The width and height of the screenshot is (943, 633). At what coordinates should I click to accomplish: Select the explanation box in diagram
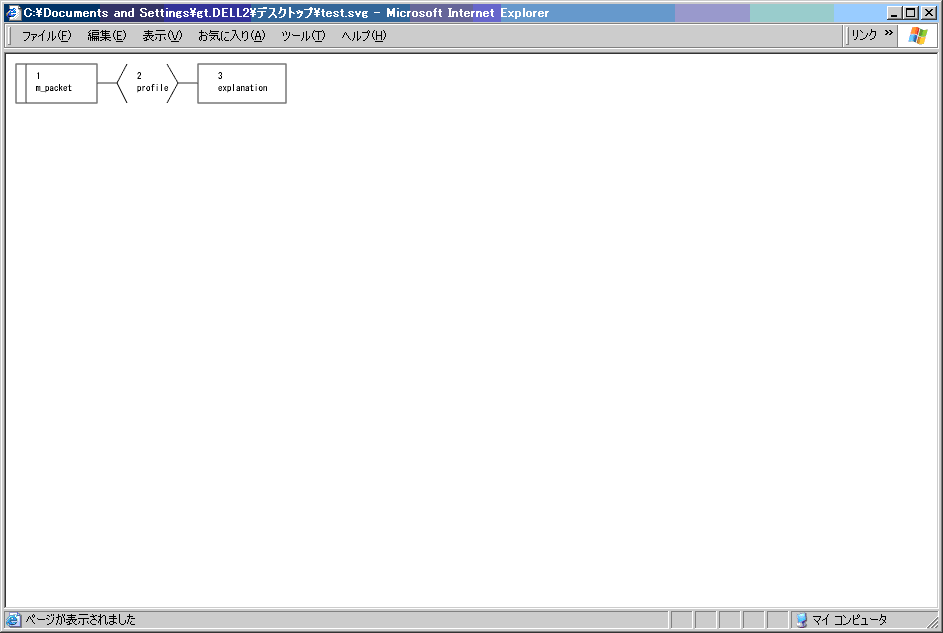(x=242, y=84)
